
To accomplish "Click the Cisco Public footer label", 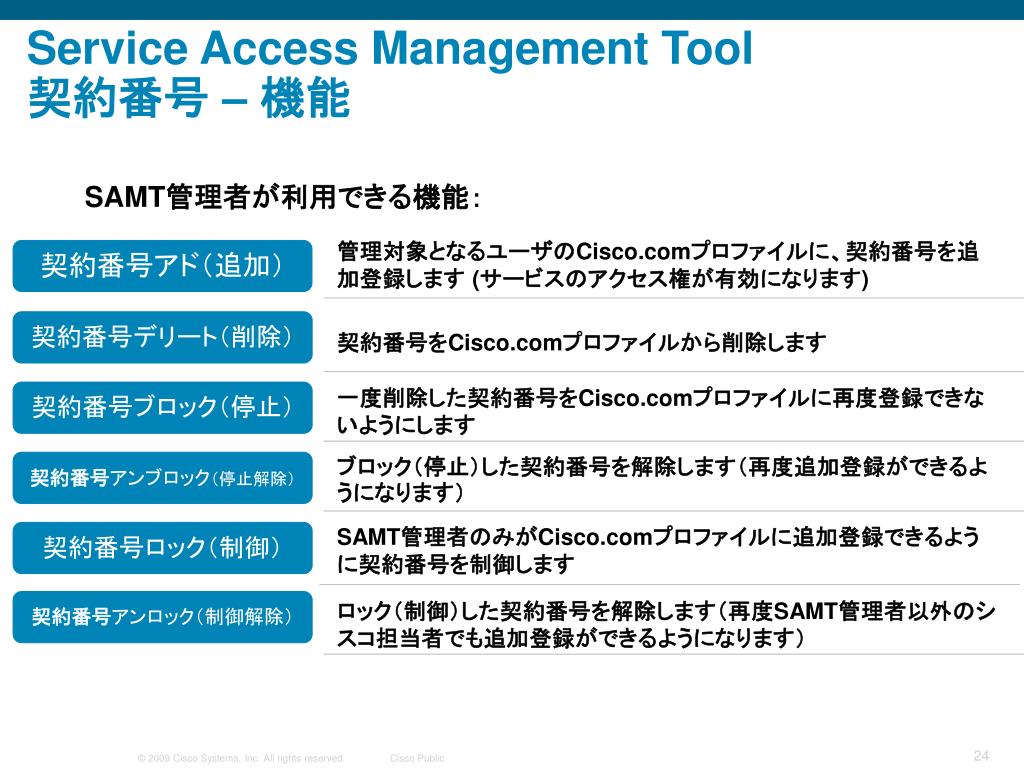I will (417, 758).
